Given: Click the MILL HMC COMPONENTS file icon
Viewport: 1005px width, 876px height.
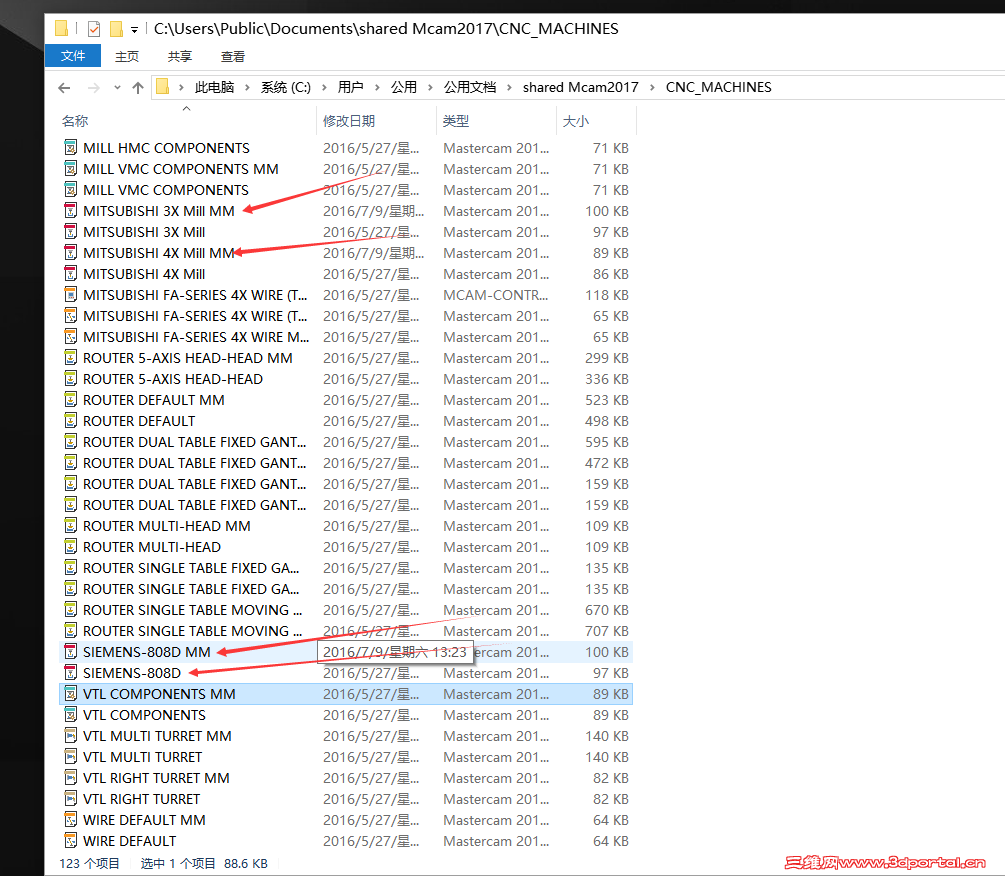Looking at the screenshot, I should coord(71,148).
